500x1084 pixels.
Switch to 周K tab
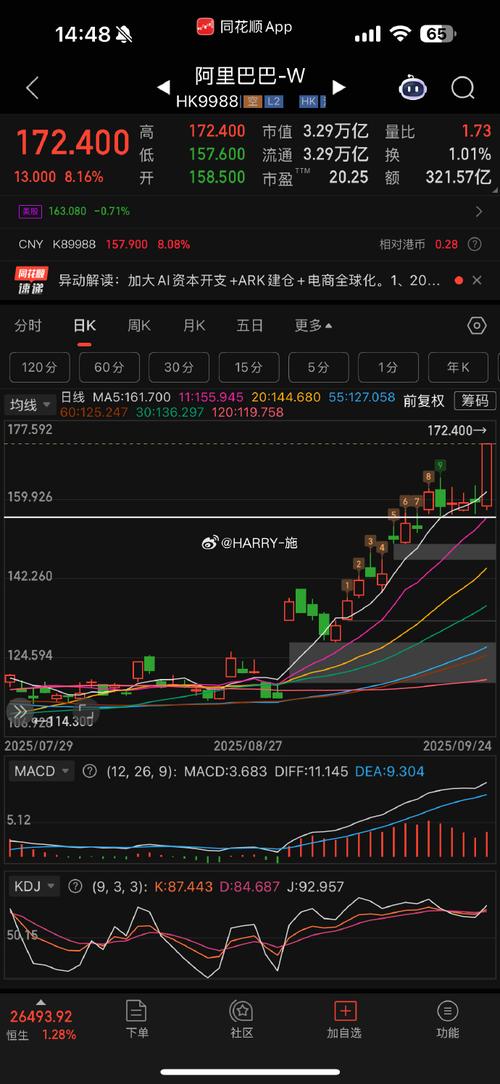(x=138, y=326)
